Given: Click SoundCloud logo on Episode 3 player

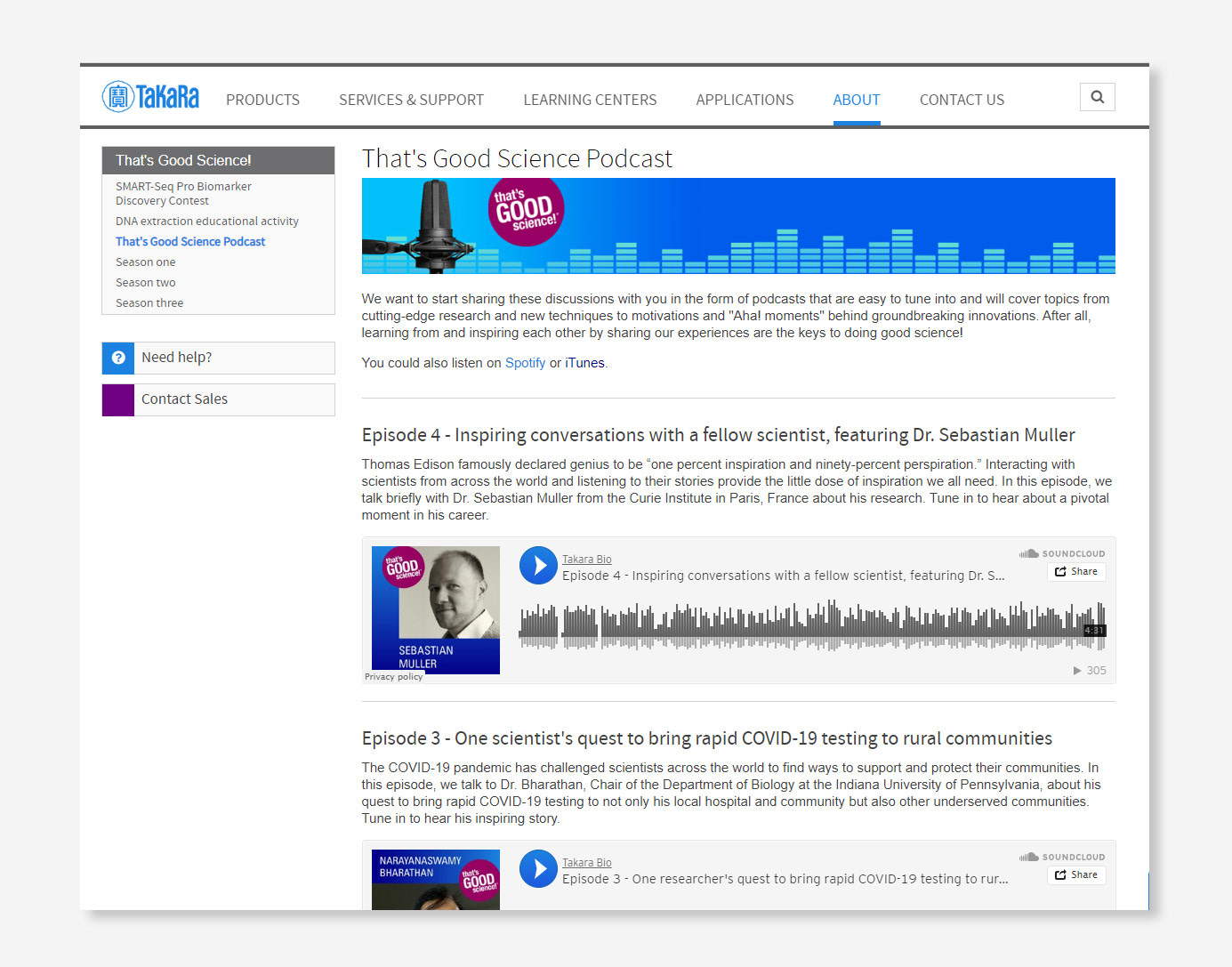Looking at the screenshot, I should (1062, 857).
